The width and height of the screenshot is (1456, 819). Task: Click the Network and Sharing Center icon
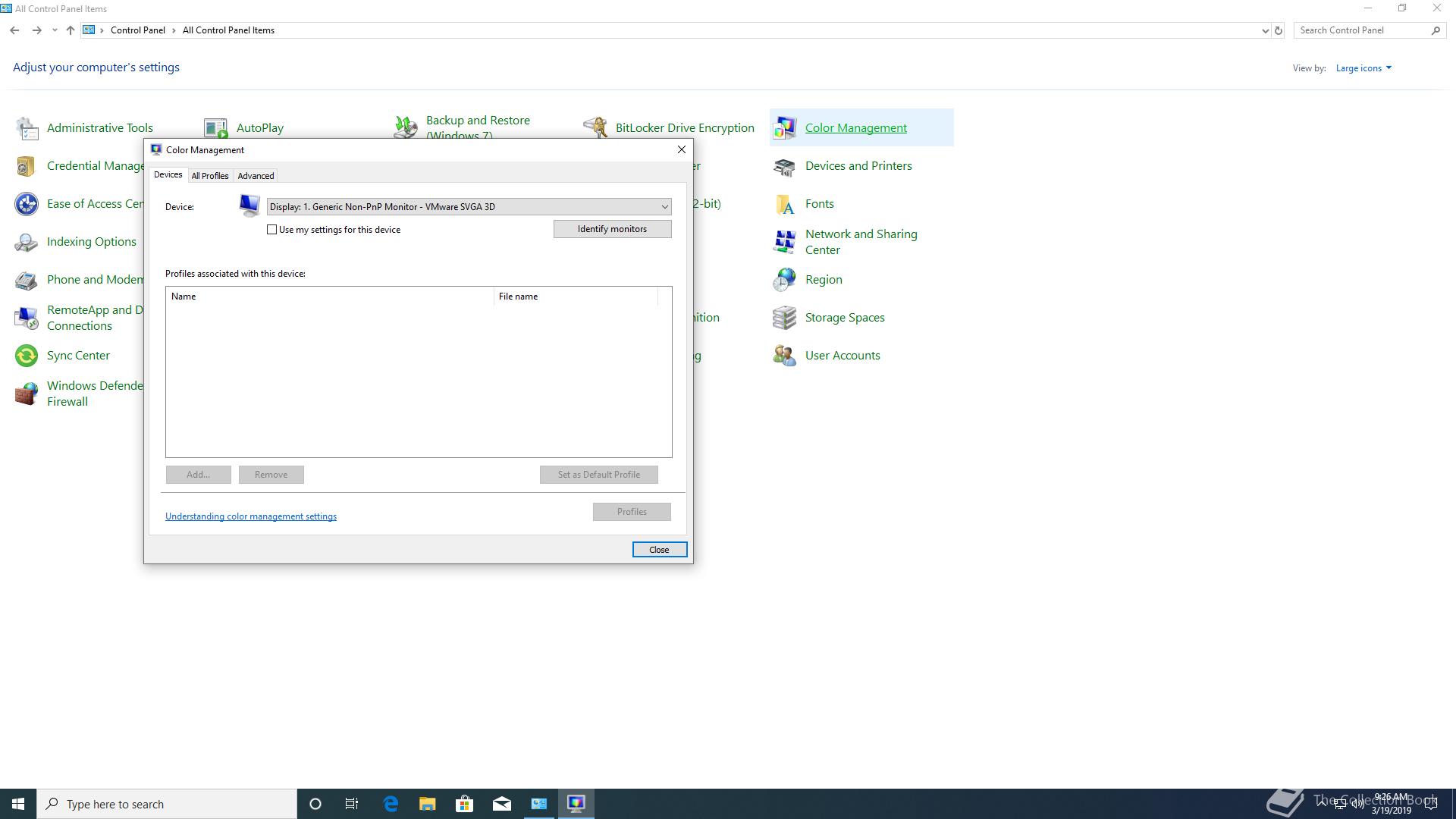pos(784,242)
